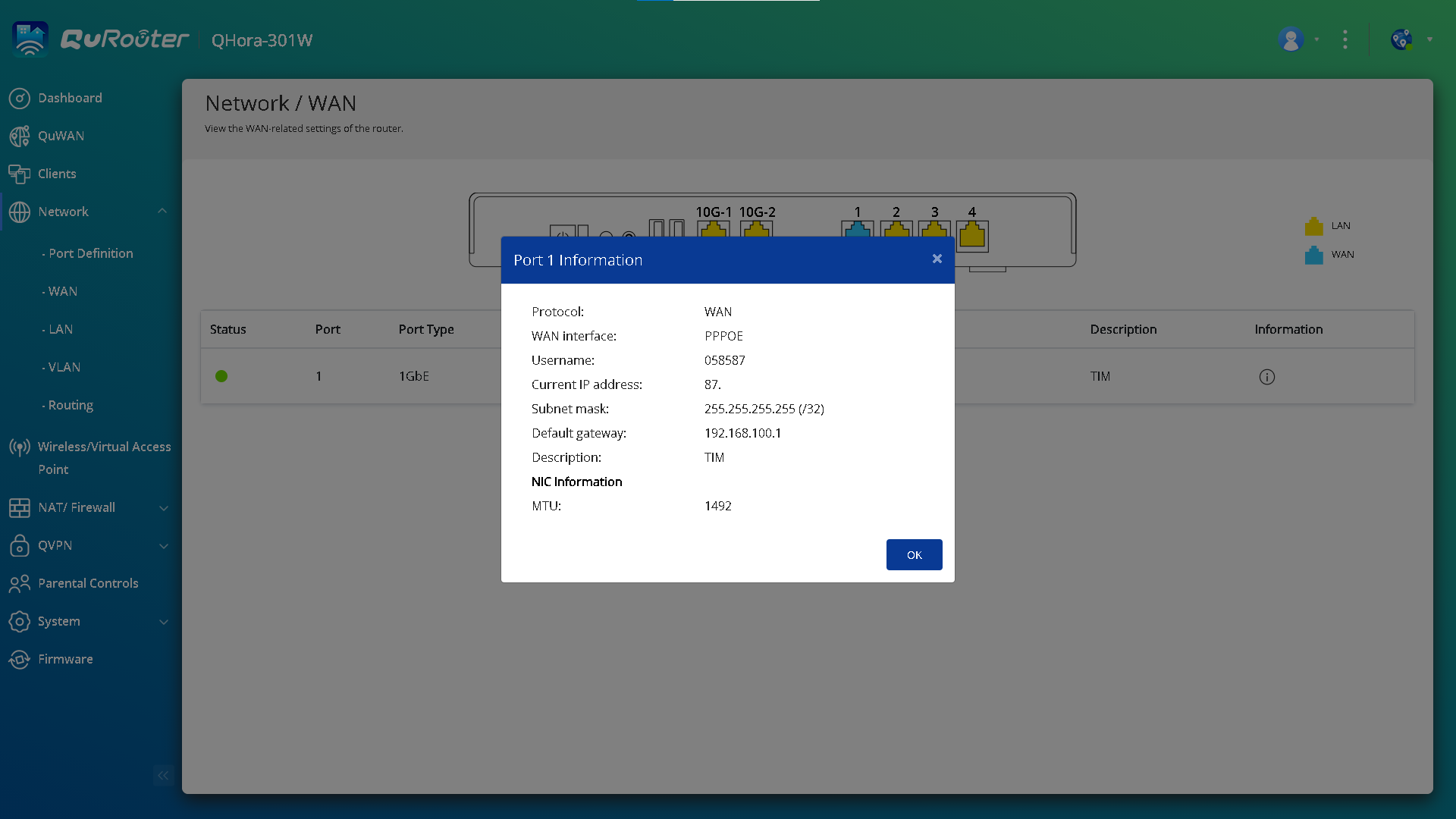The width and height of the screenshot is (1456, 819).
Task: Close the Port 1 Information dialog
Action: tap(937, 259)
